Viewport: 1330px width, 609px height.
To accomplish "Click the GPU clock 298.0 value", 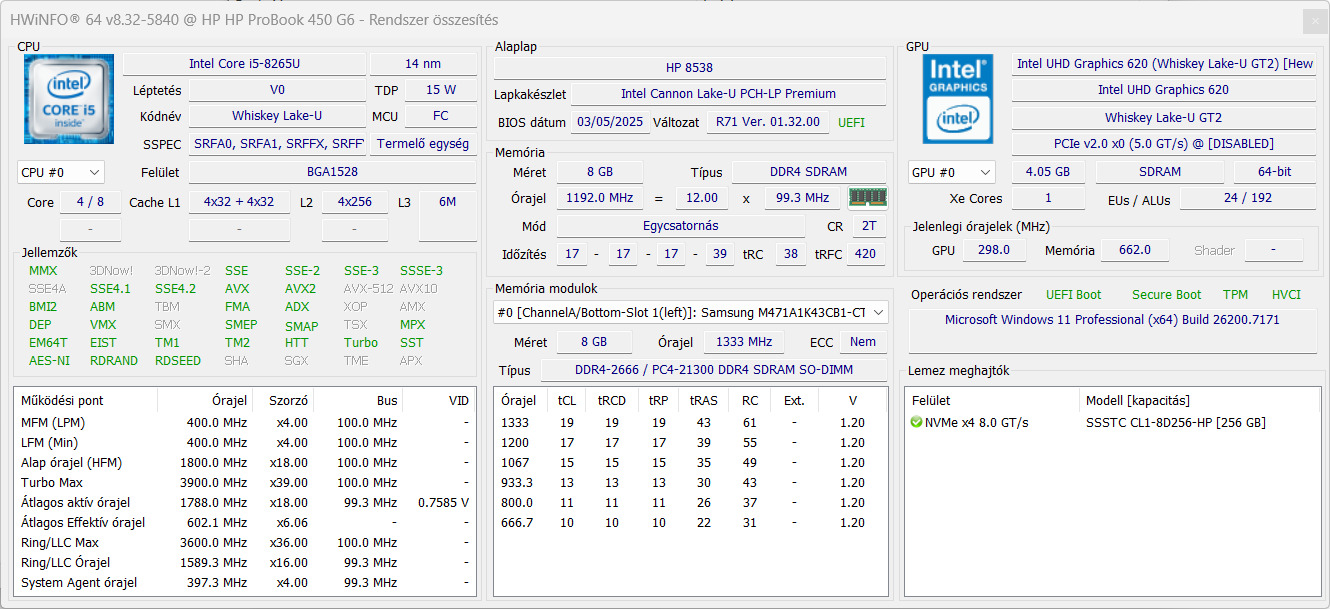I will pyautogui.click(x=993, y=250).
